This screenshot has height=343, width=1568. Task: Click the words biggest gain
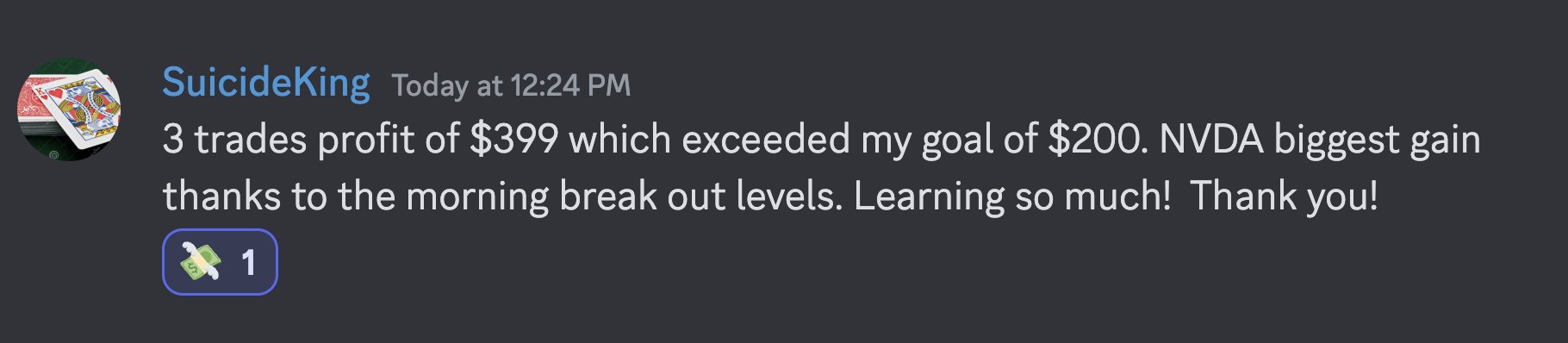(1378, 141)
